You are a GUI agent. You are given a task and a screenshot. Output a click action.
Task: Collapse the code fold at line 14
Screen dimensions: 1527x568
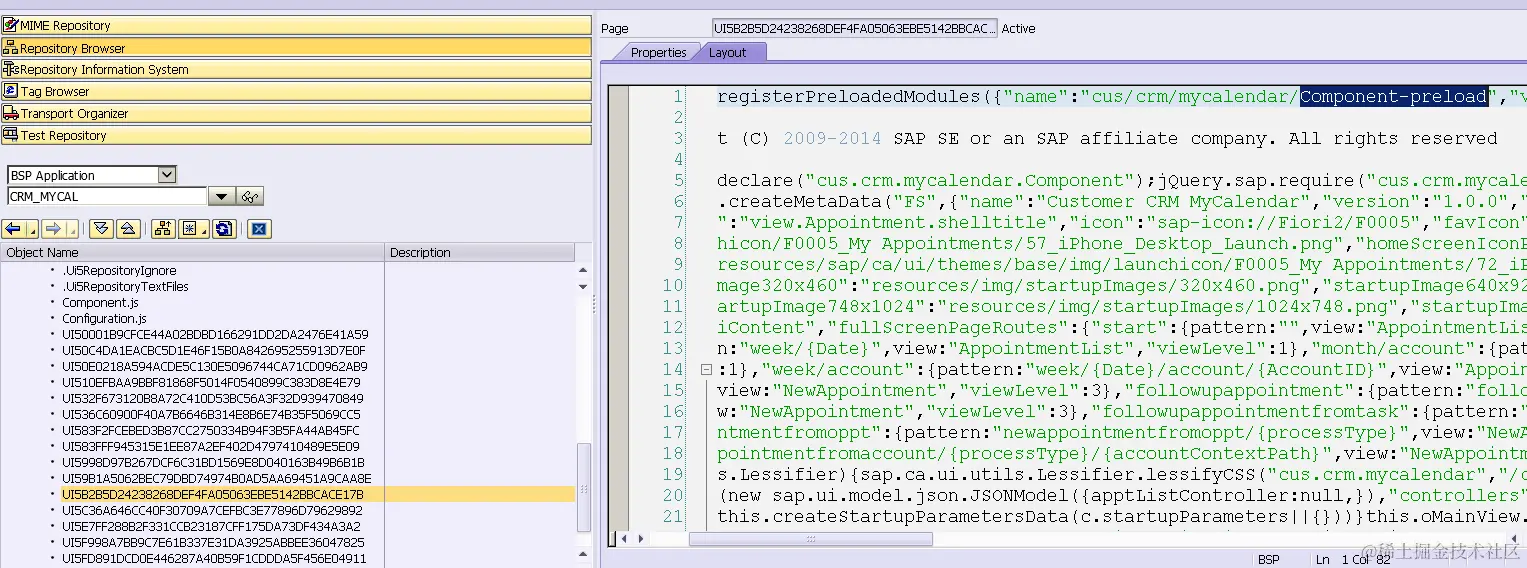click(706, 369)
